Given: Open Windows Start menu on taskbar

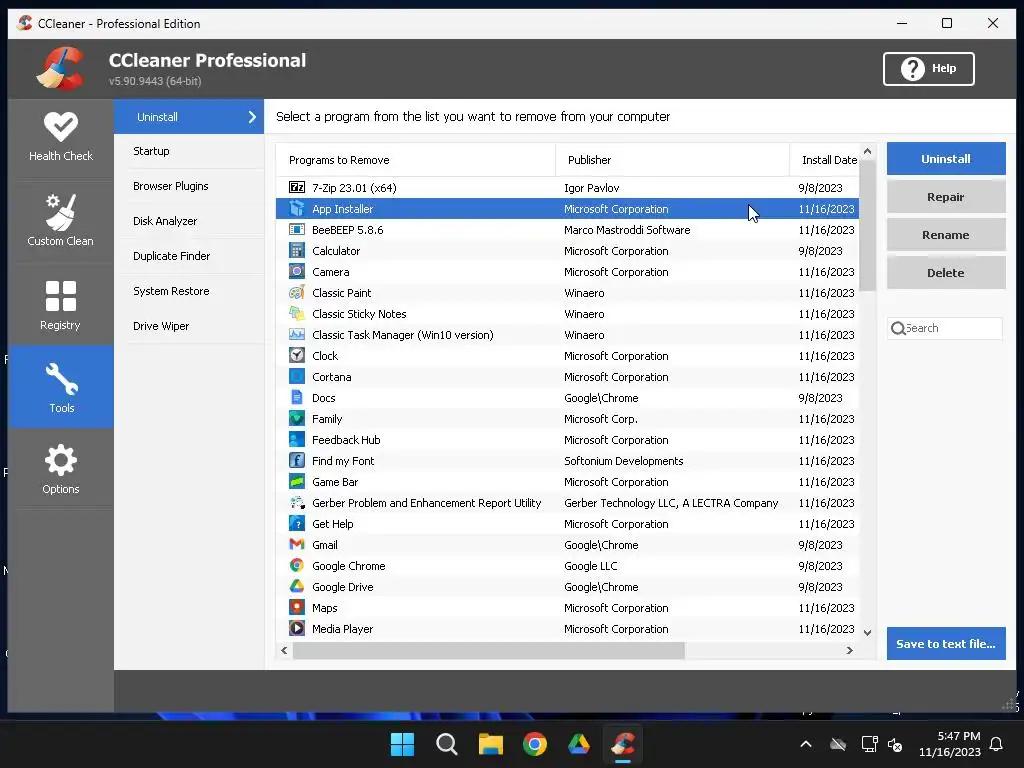Looking at the screenshot, I should [402, 744].
